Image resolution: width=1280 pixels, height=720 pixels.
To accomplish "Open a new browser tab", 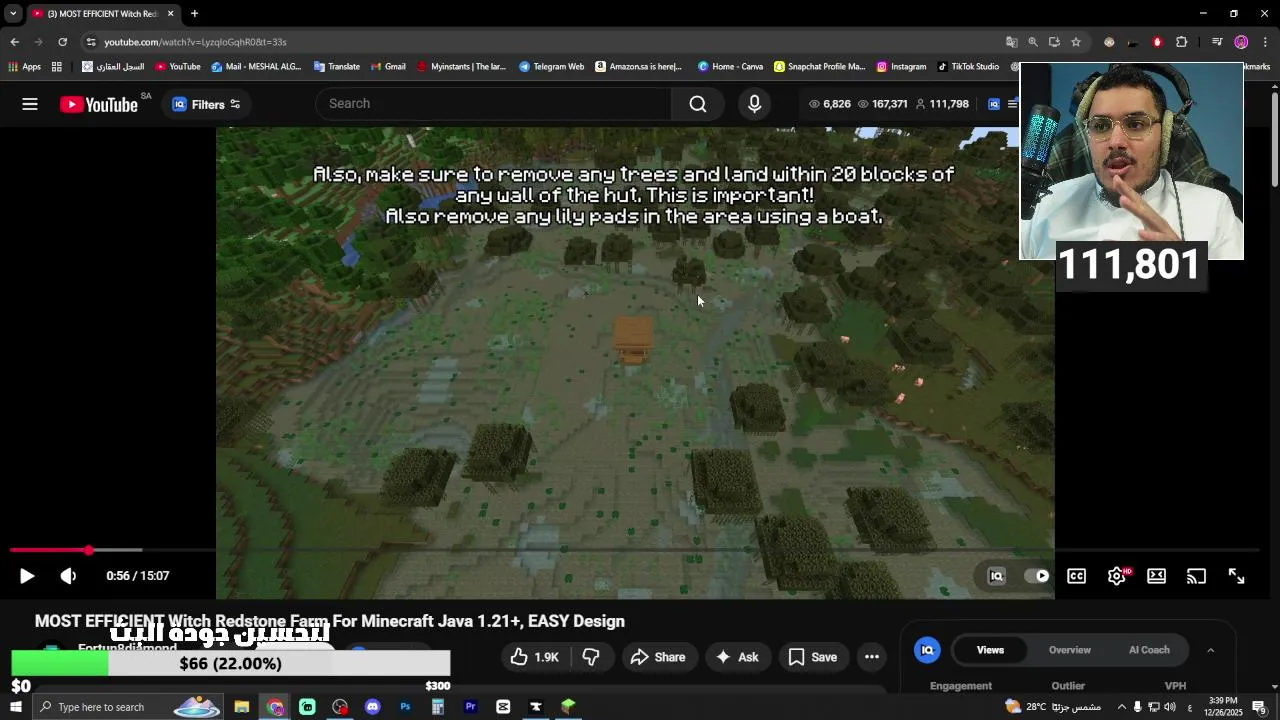I will (x=194, y=14).
